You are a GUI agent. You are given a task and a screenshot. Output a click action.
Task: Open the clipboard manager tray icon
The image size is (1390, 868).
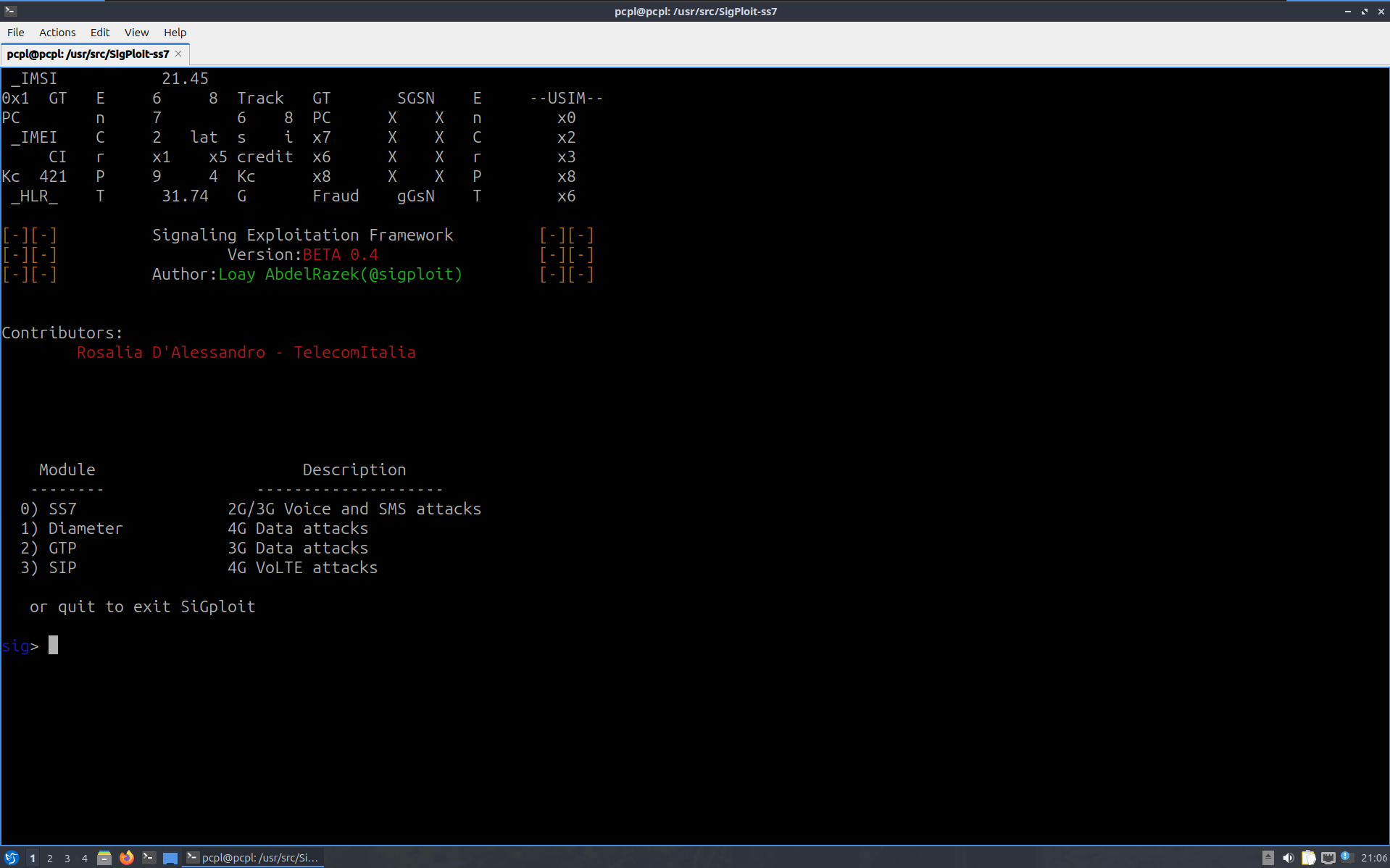point(1308,858)
